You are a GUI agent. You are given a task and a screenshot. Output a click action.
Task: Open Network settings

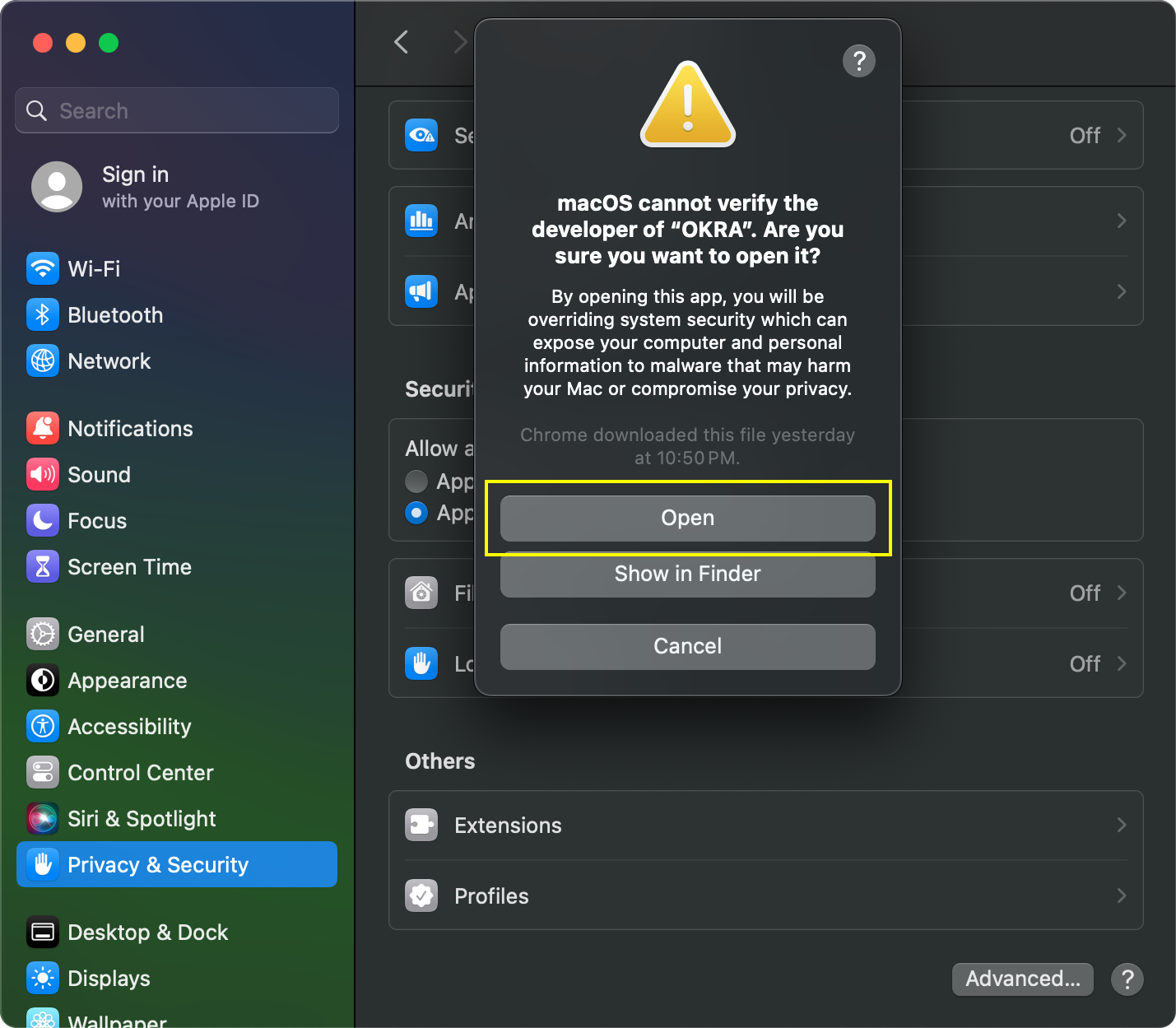177,361
